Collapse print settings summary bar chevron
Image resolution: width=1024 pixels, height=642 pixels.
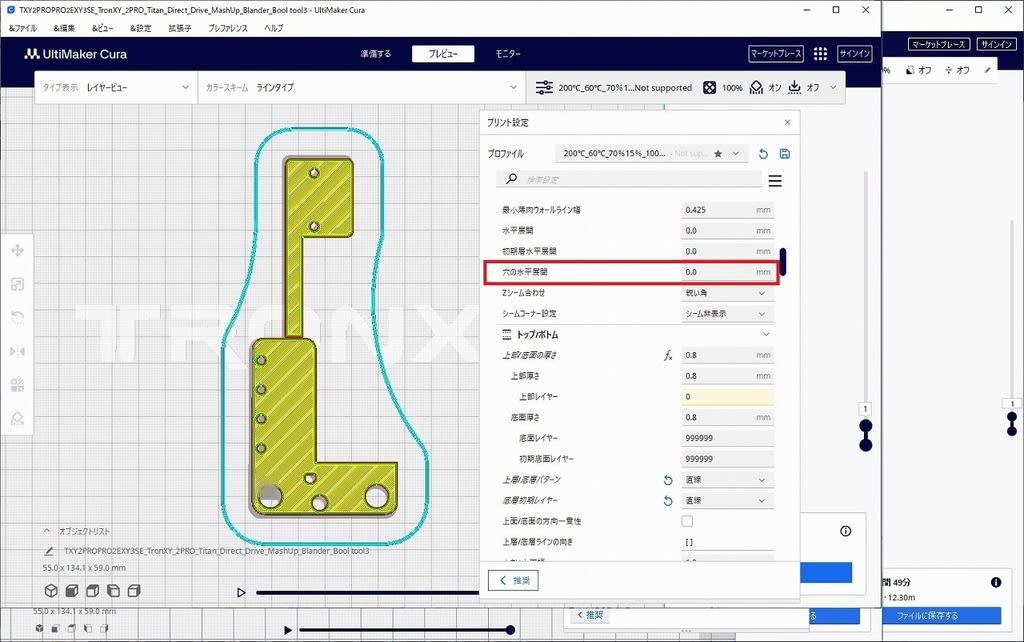833,88
